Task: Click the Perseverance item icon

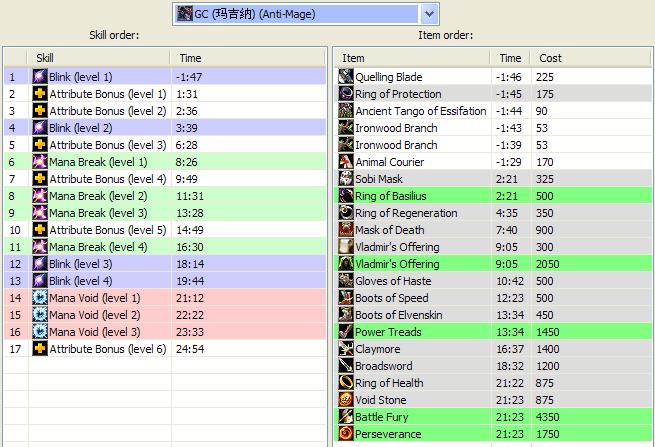Action: [x=346, y=434]
